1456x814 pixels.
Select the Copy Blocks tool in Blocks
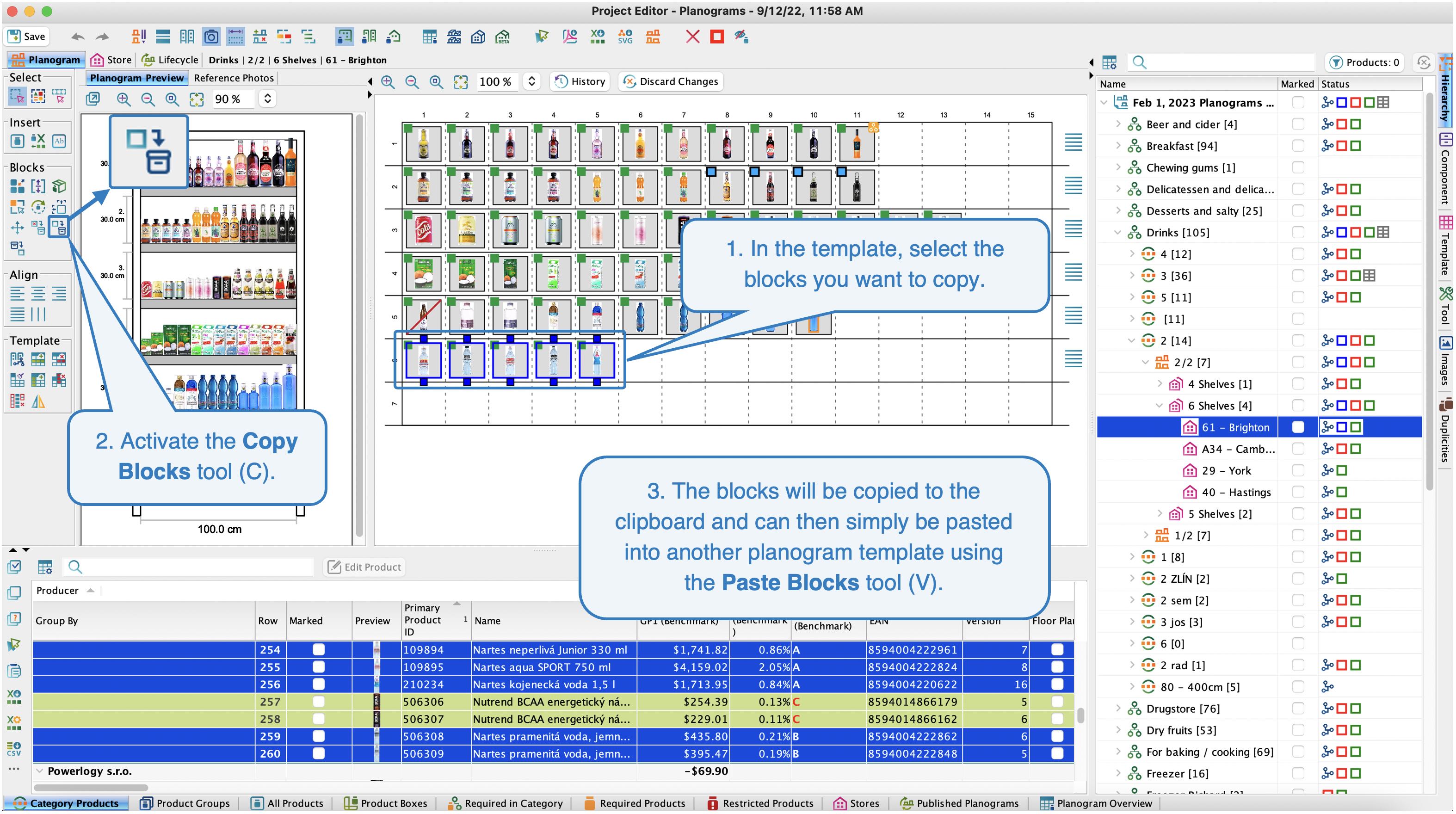click(59, 227)
